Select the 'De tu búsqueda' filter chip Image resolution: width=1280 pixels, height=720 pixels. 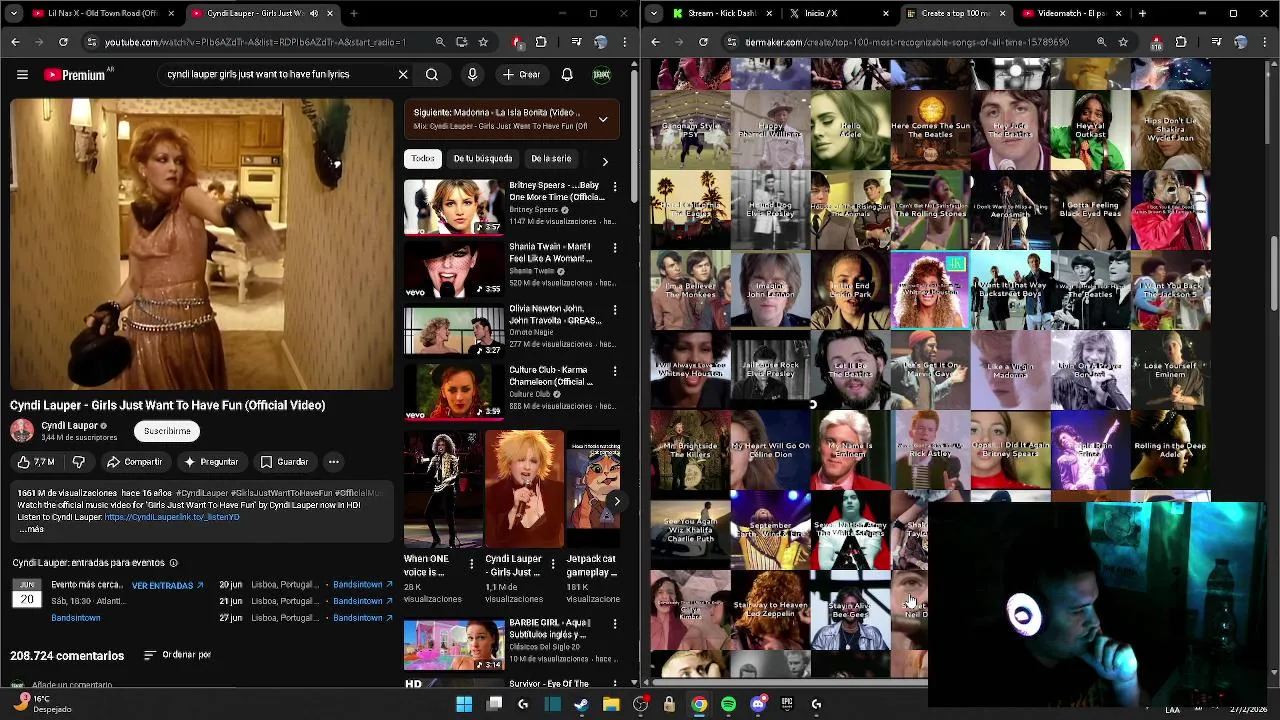[483, 159]
